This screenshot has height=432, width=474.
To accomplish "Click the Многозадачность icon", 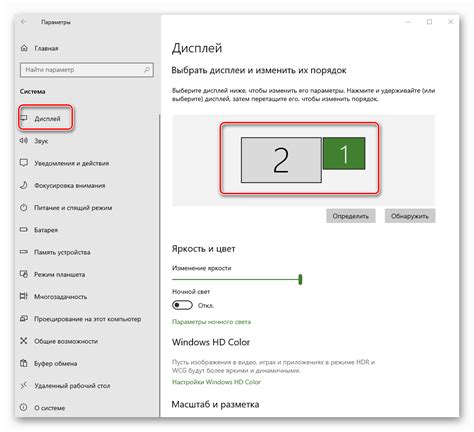I will coord(24,296).
